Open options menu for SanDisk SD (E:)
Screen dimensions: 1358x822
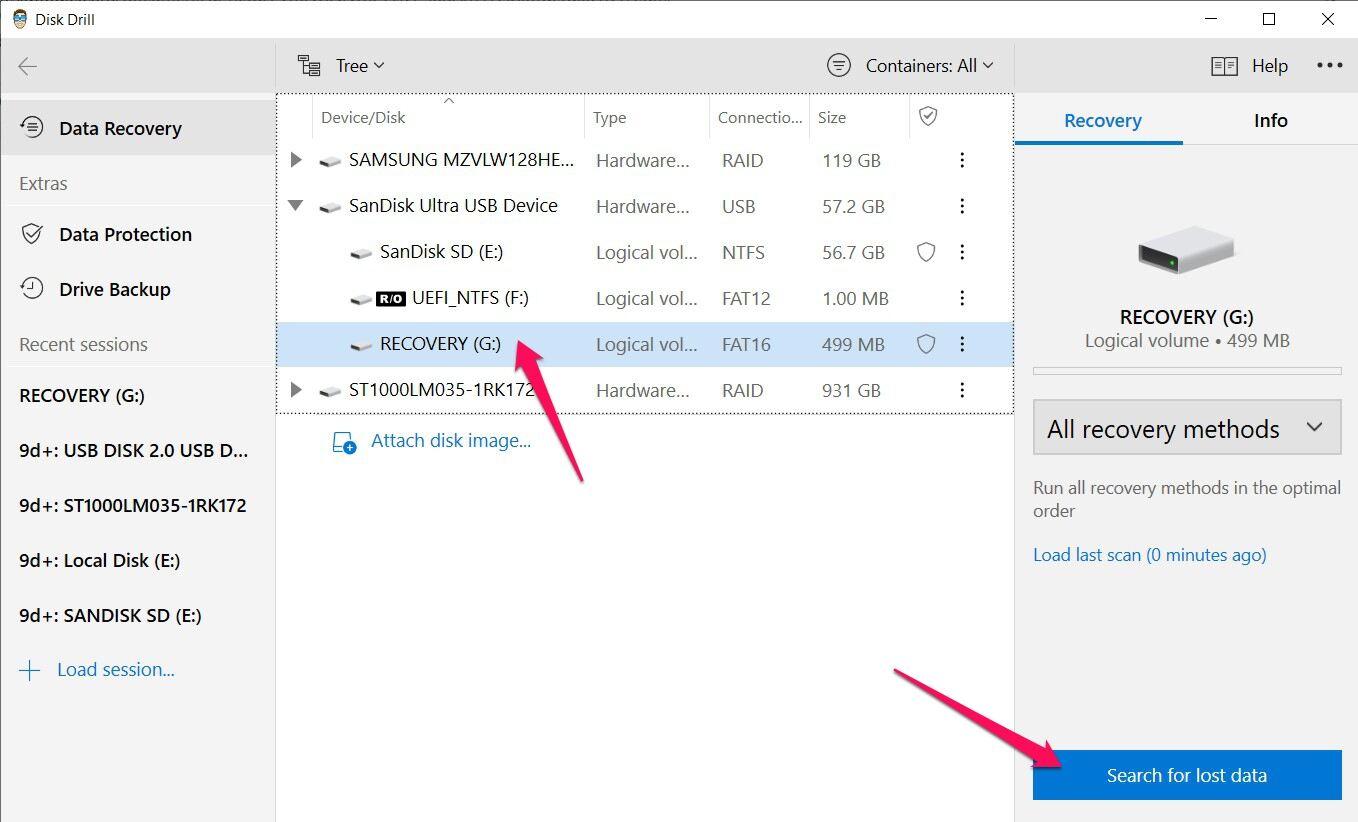[x=962, y=252]
